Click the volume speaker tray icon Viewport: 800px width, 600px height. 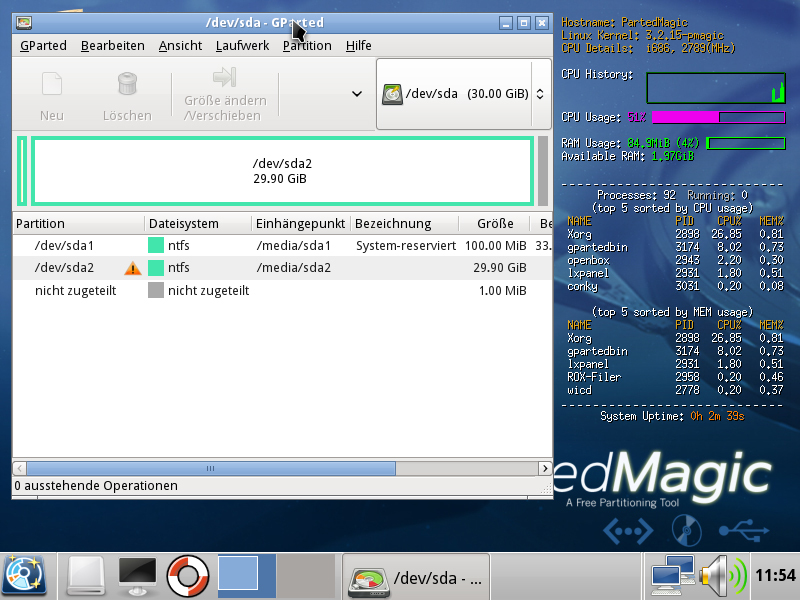(x=723, y=577)
